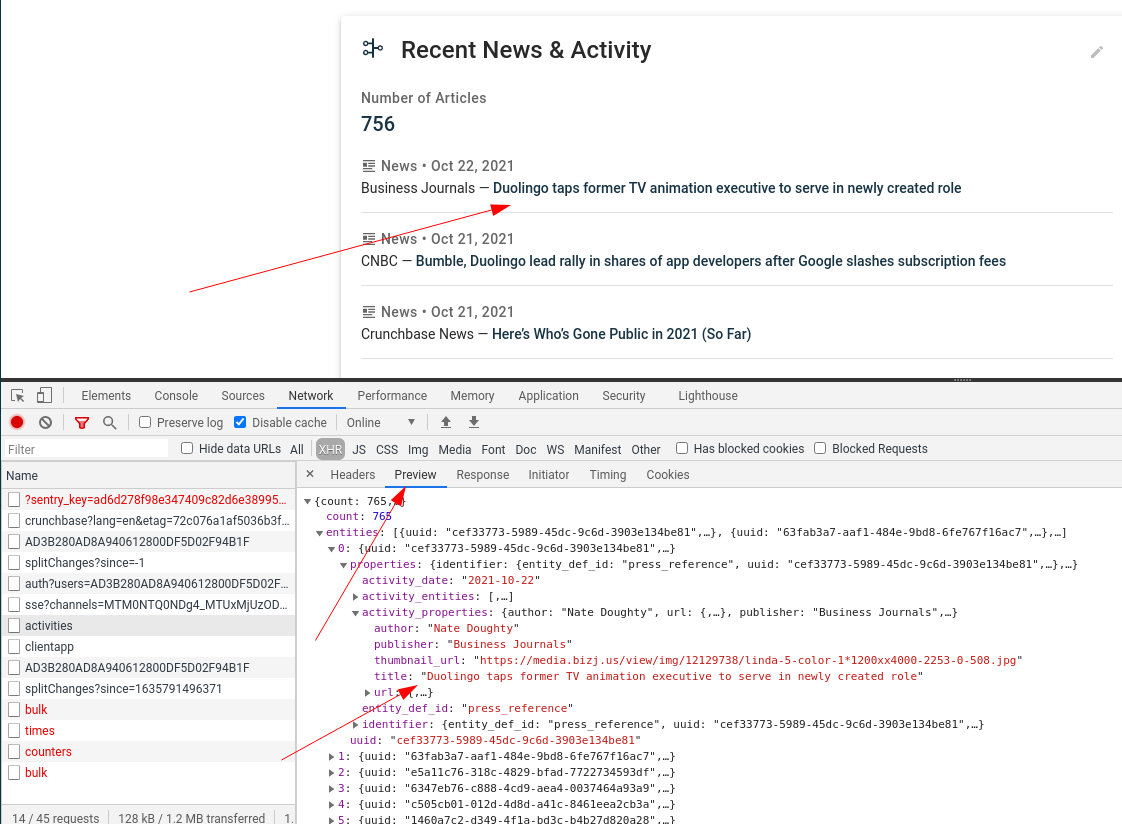Collapse the properties node
The image size is (1122, 824).
pyautogui.click(x=343, y=565)
